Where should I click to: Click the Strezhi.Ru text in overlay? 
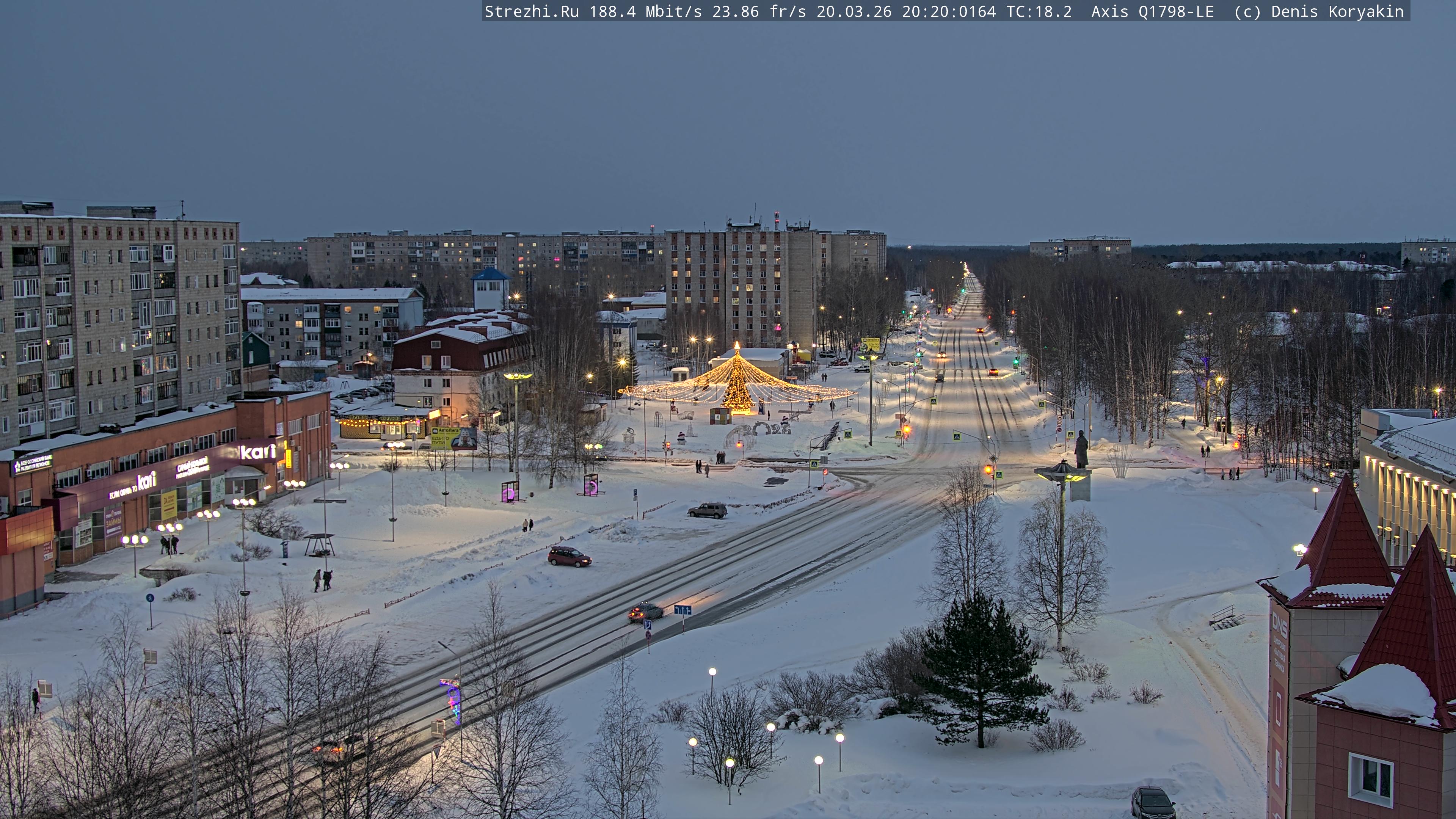point(531,11)
